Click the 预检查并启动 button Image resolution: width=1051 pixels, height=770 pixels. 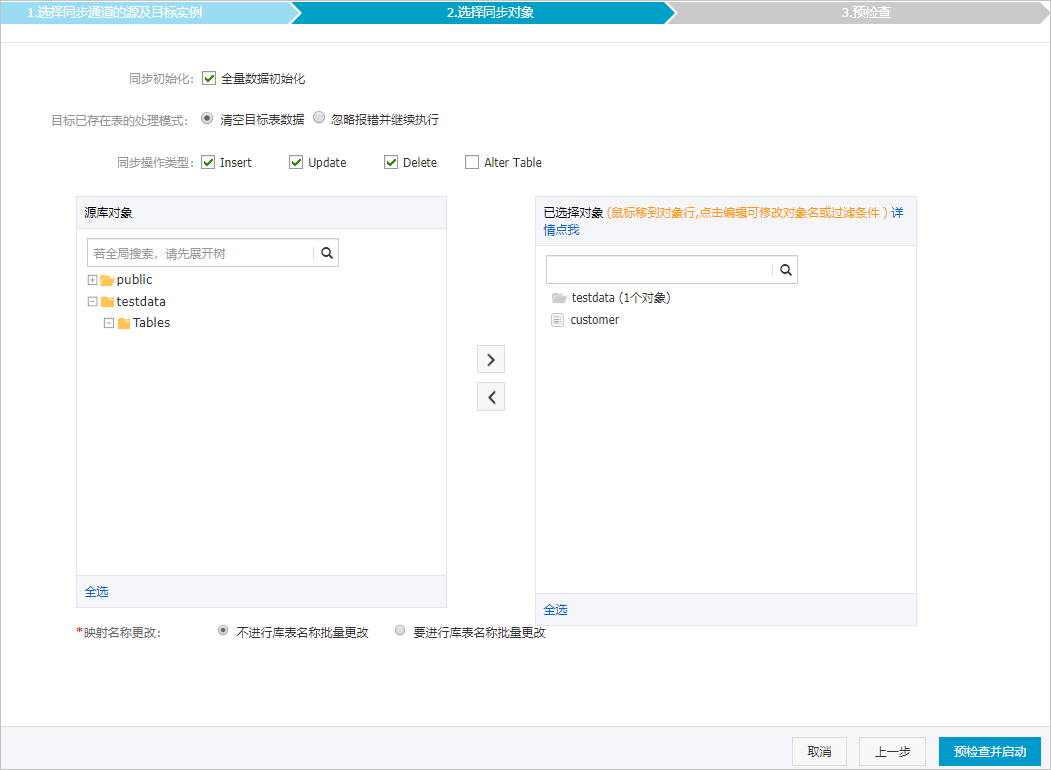(x=989, y=751)
